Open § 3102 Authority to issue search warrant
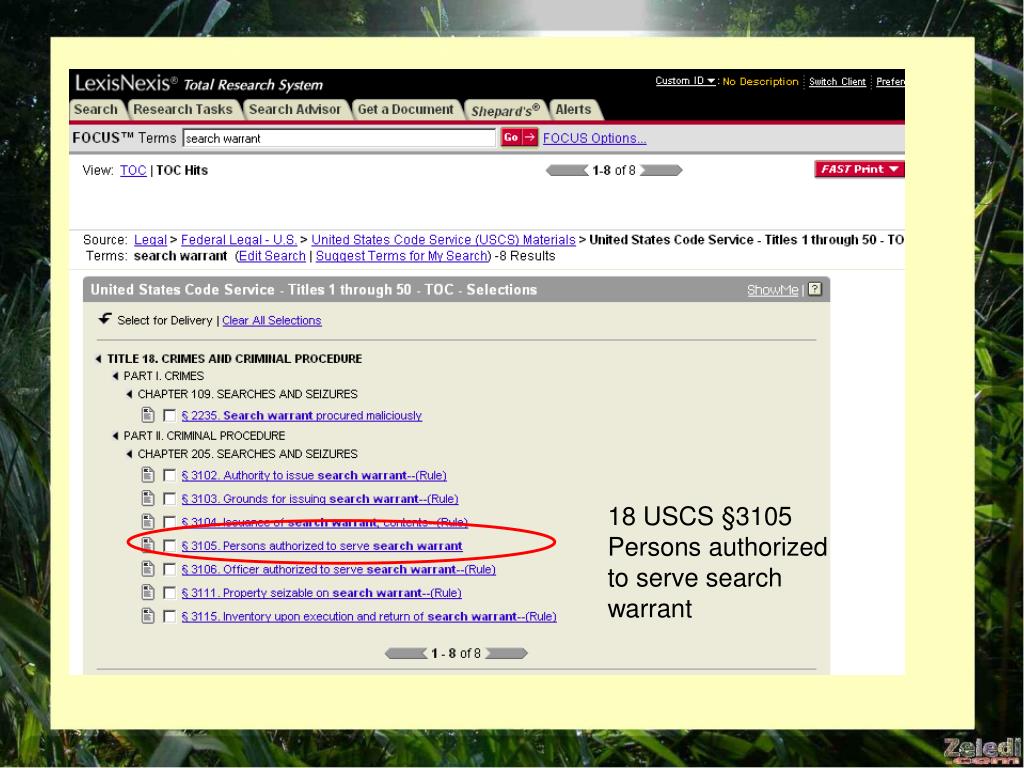Viewport: 1024px width, 768px height. coord(314,475)
